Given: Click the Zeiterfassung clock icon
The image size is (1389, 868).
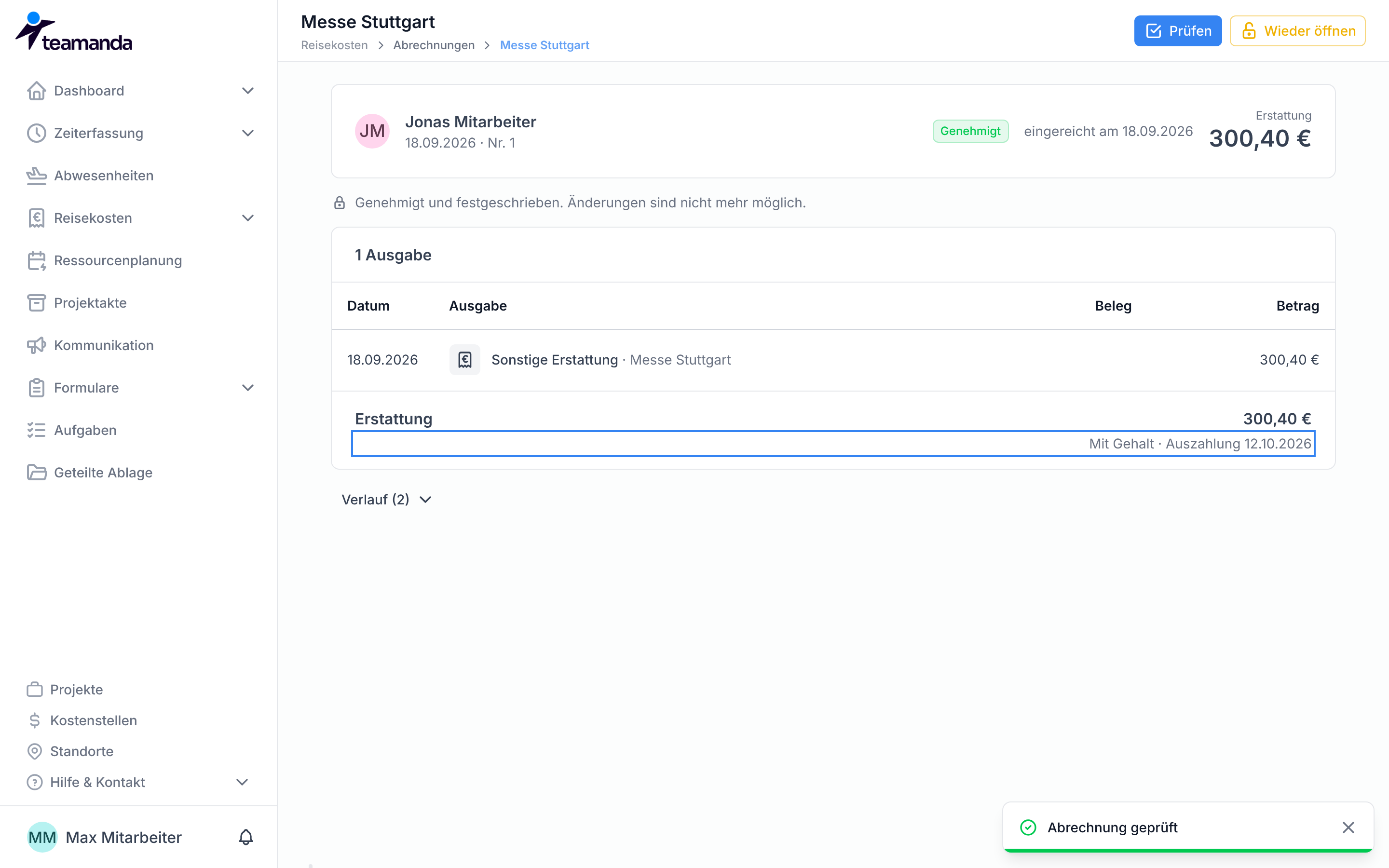Looking at the screenshot, I should [x=37, y=133].
